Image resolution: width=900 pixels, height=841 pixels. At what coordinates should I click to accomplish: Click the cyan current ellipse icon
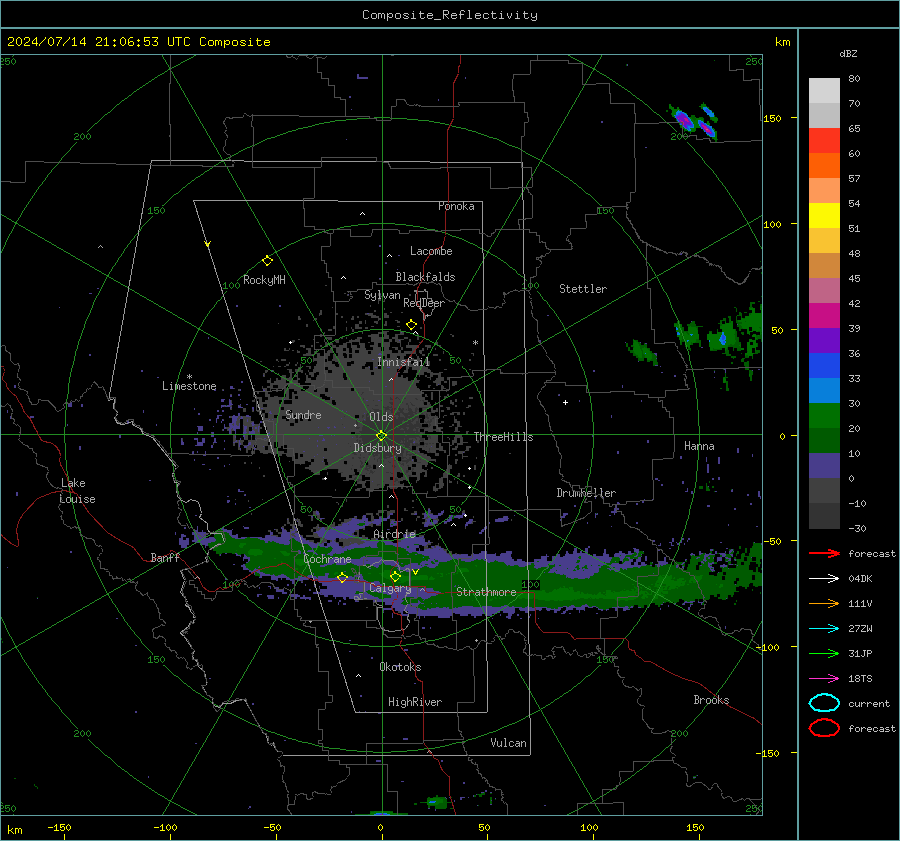[x=824, y=703]
